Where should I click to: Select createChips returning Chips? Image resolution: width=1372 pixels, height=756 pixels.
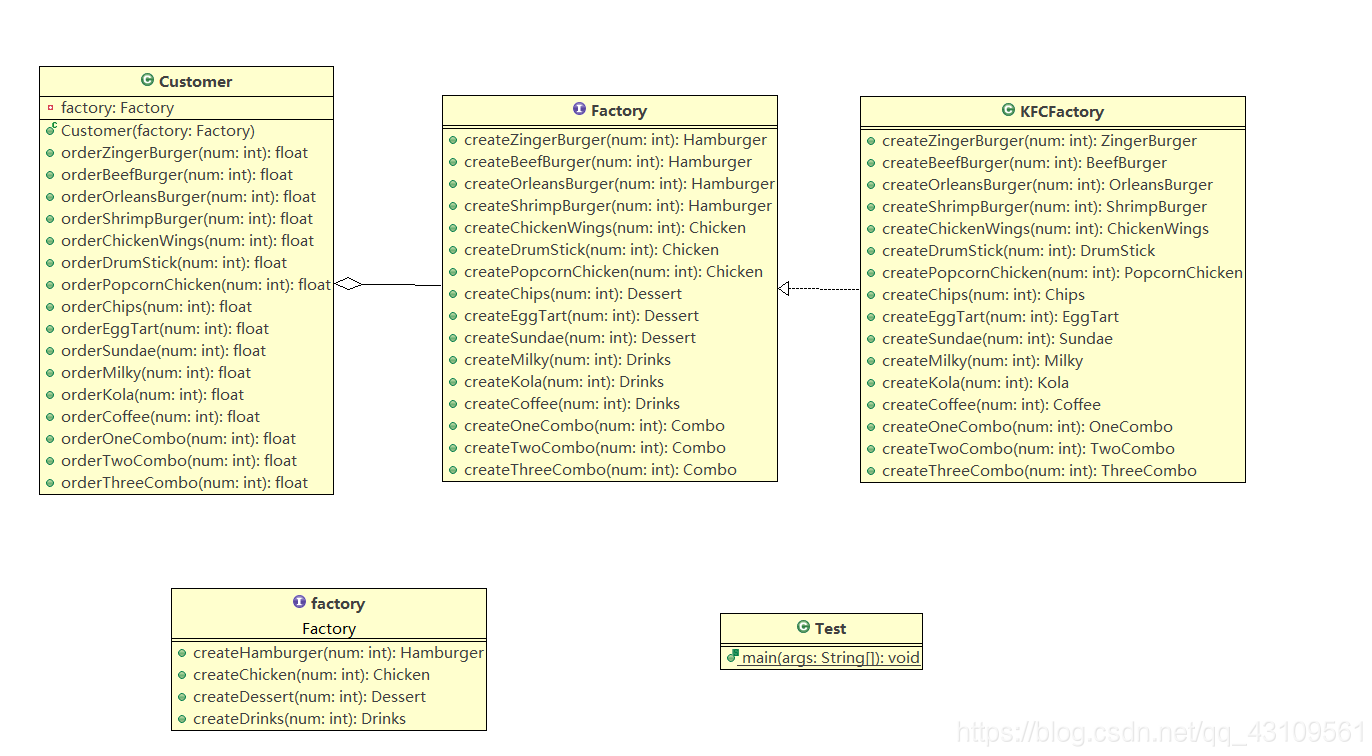[983, 295]
